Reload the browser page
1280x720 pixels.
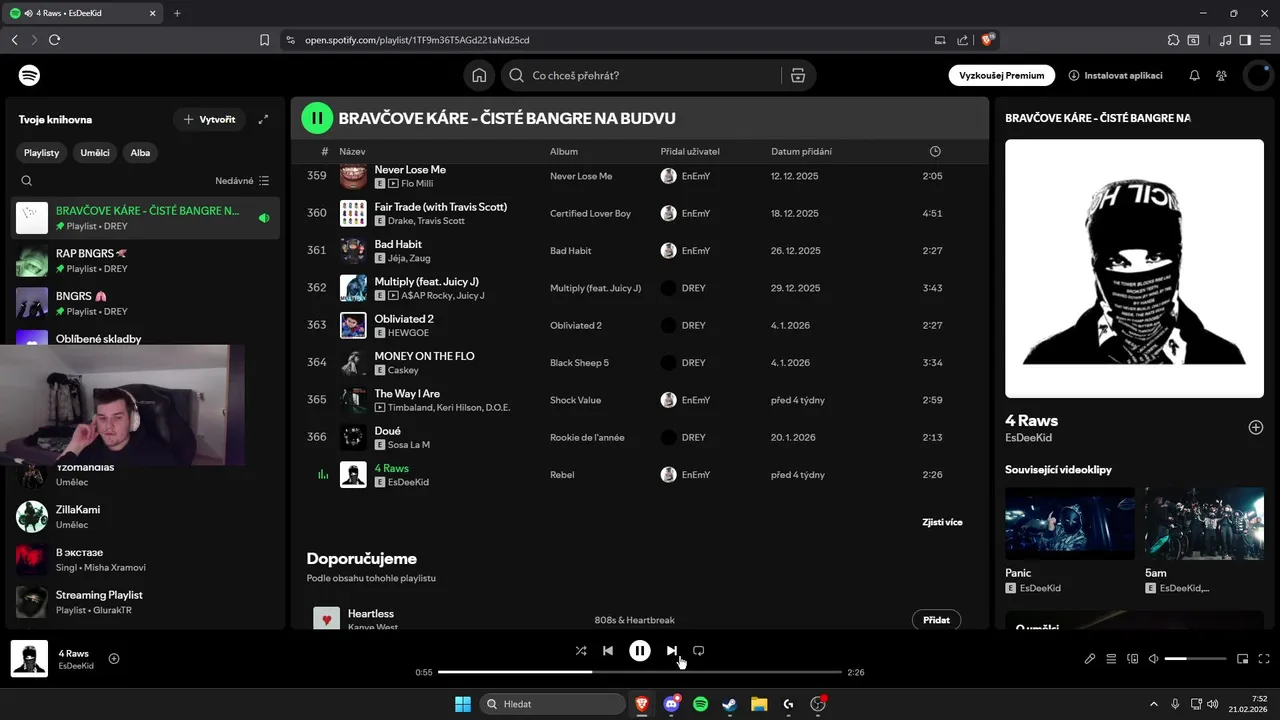pos(54,40)
